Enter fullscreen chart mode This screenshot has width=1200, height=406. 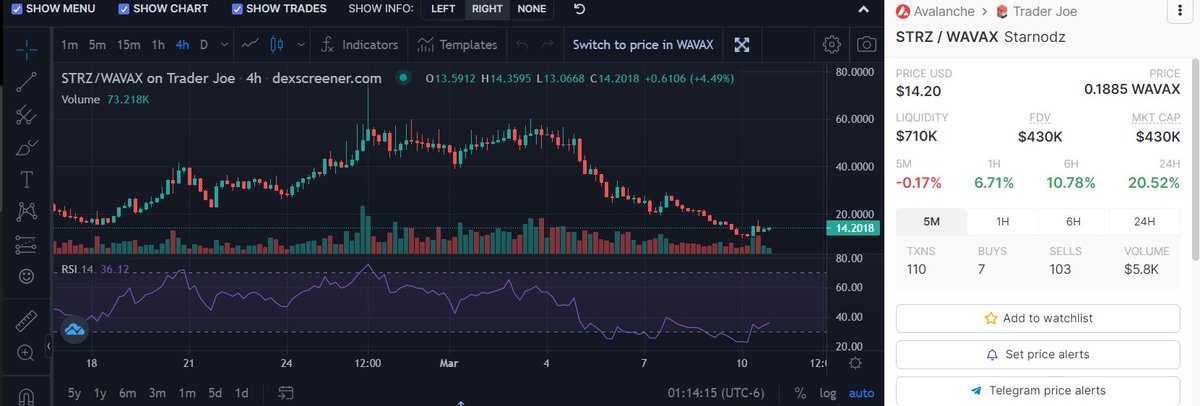(x=742, y=45)
